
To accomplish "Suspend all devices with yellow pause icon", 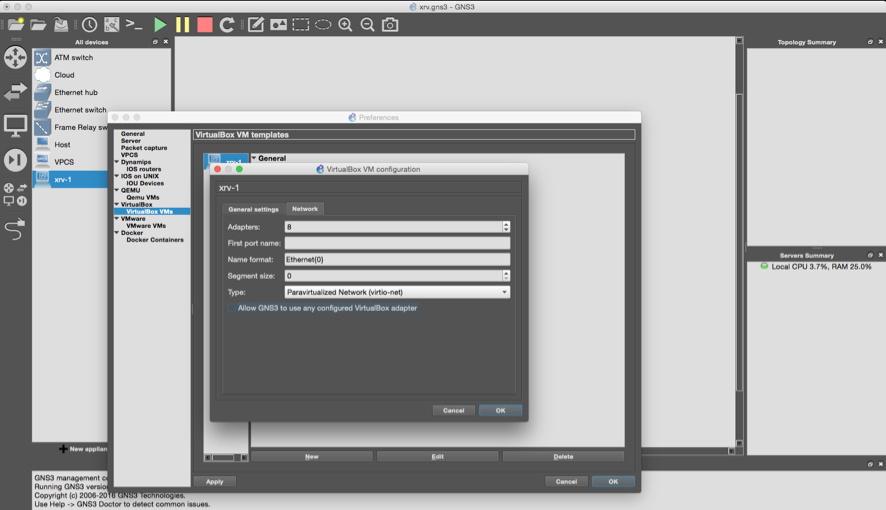I will tap(183, 24).
